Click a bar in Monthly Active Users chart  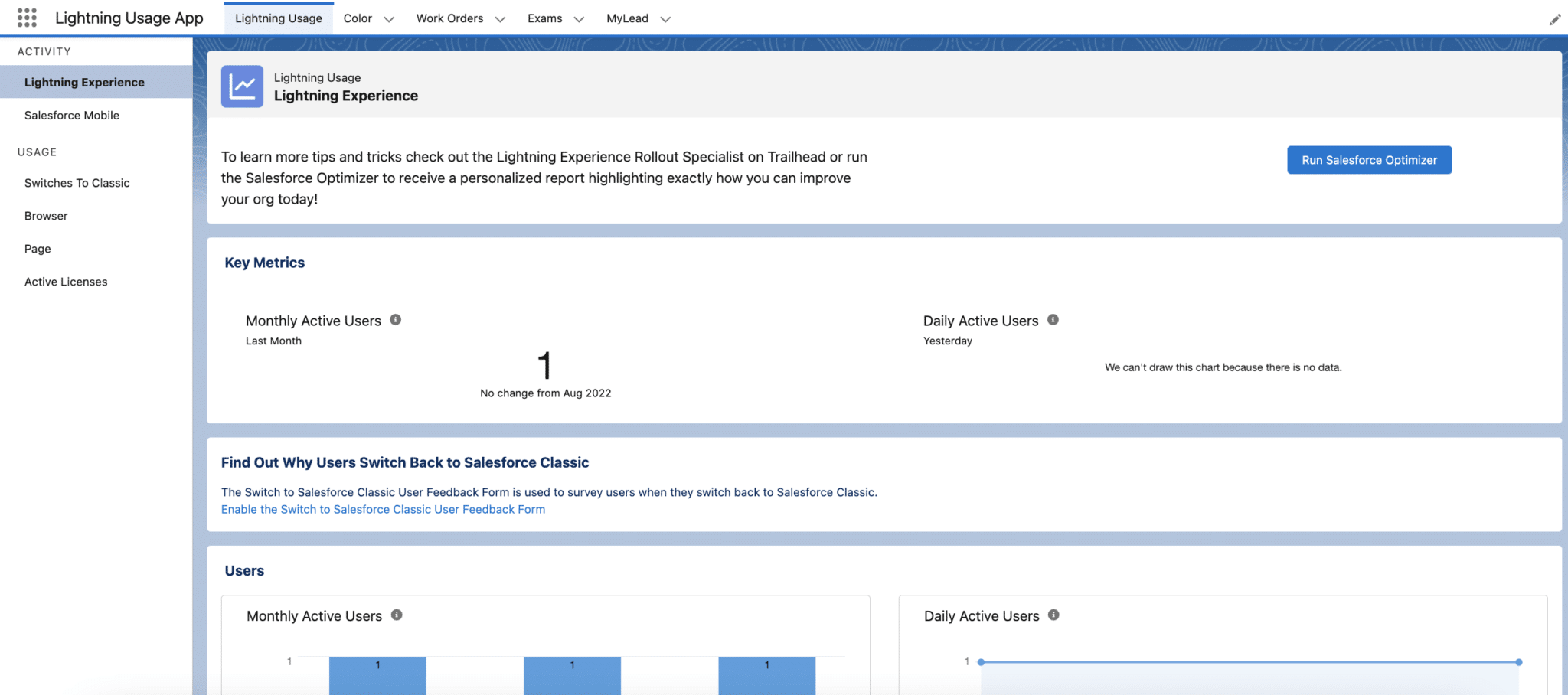(x=377, y=674)
